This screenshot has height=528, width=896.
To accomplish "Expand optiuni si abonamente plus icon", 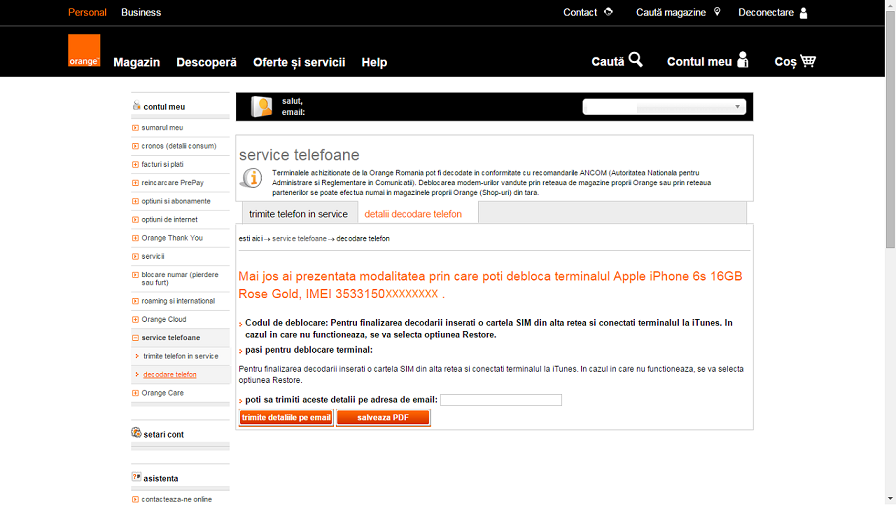I will click(135, 201).
